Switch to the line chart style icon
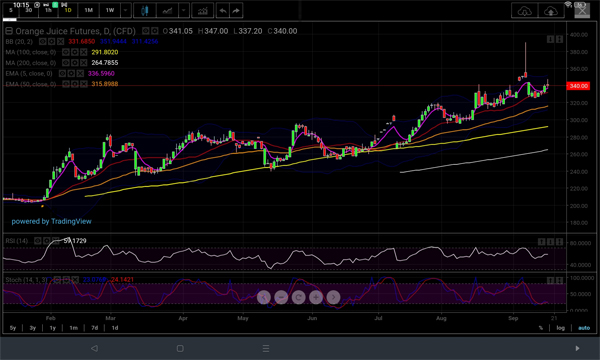Screen dimensions: 600x360 tap(167, 11)
